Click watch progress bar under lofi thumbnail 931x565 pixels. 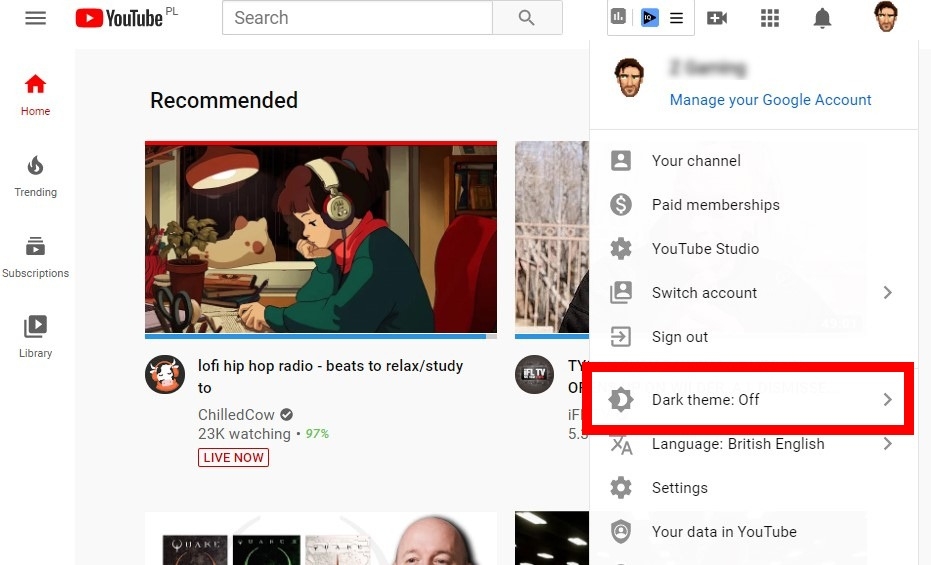coord(321,336)
